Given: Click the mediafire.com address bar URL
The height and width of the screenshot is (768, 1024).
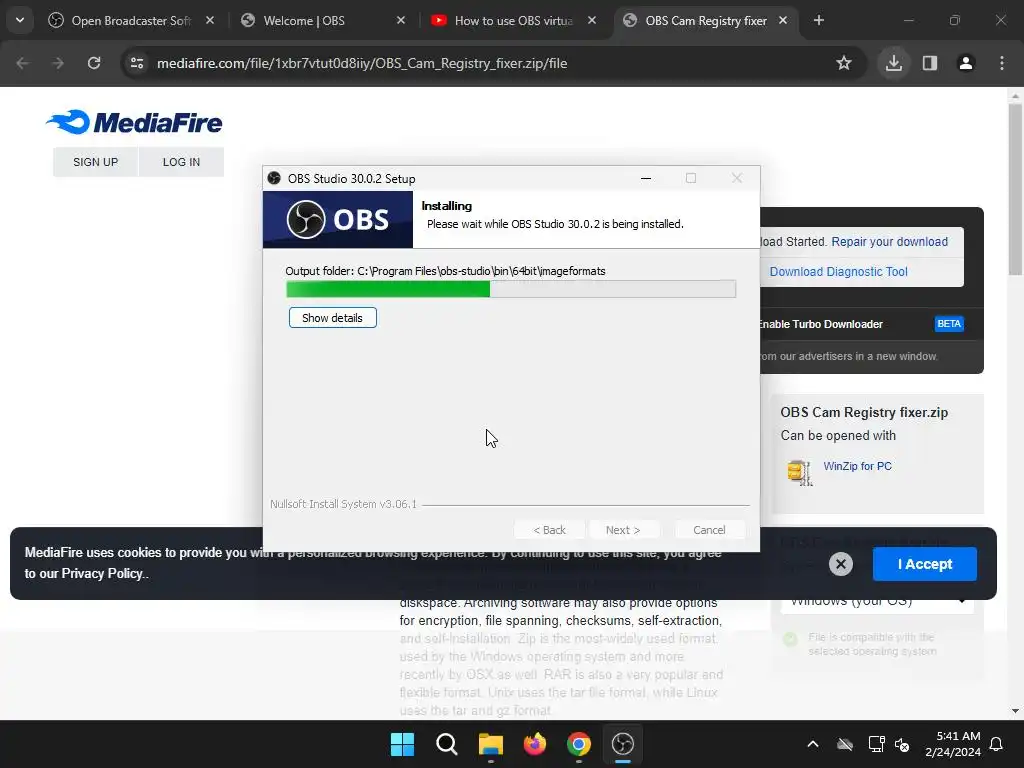Looking at the screenshot, I should pos(362,63).
